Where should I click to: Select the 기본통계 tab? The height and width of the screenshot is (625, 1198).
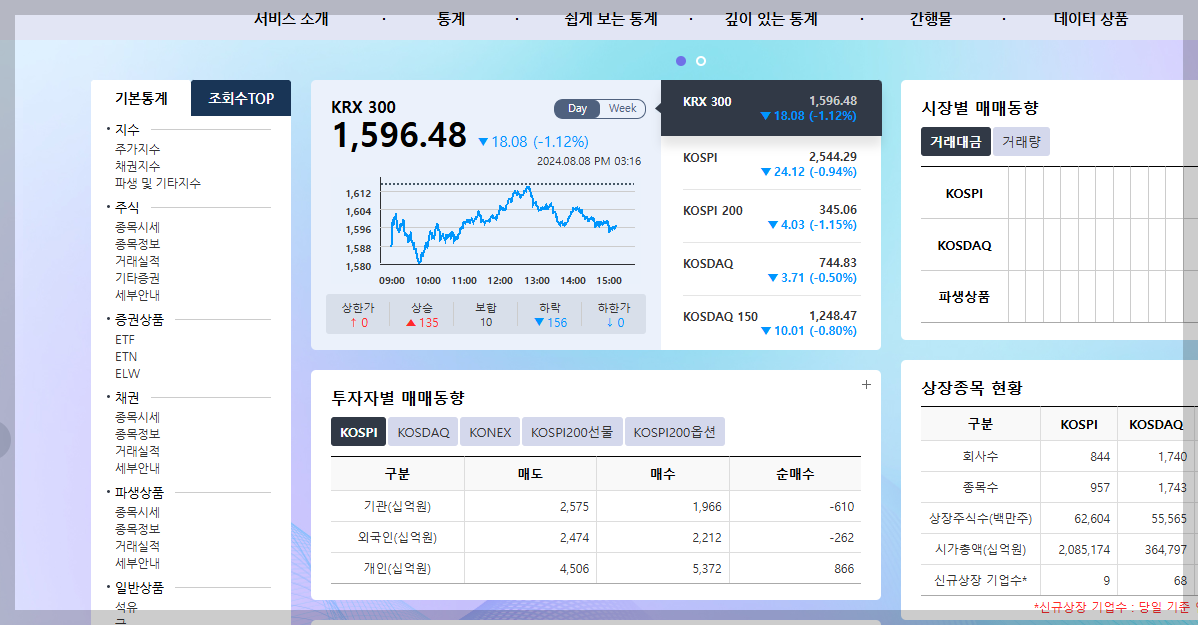[141, 98]
